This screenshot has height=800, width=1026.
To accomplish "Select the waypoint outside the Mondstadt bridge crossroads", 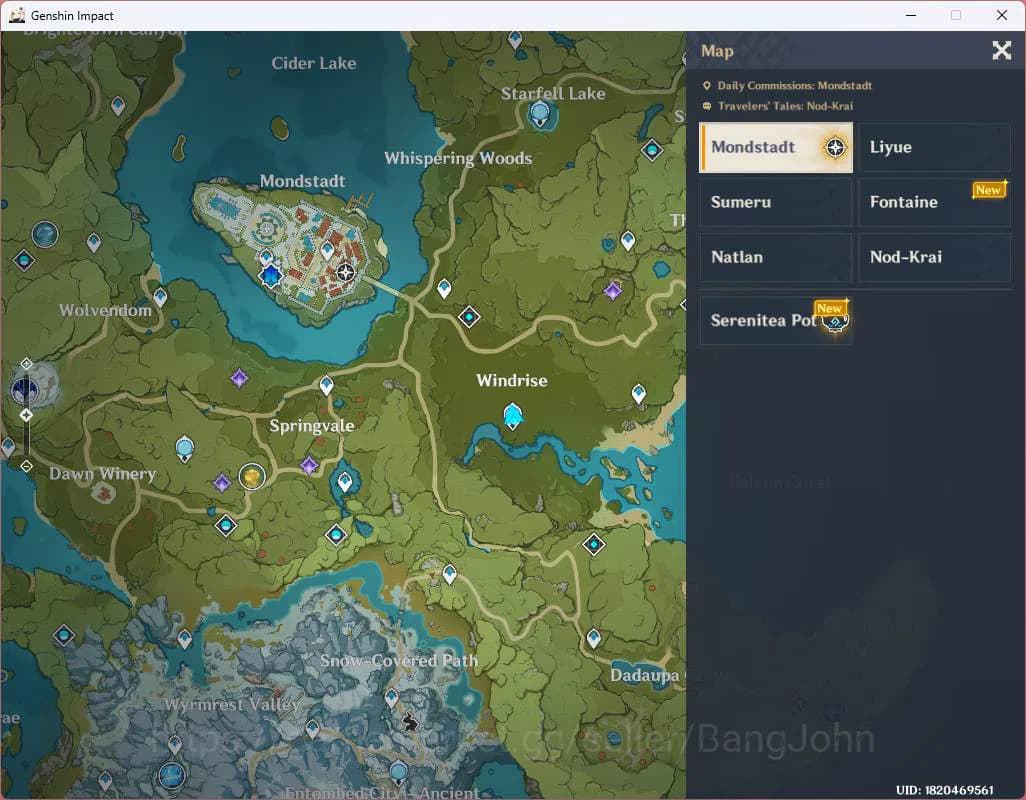I will pos(444,288).
